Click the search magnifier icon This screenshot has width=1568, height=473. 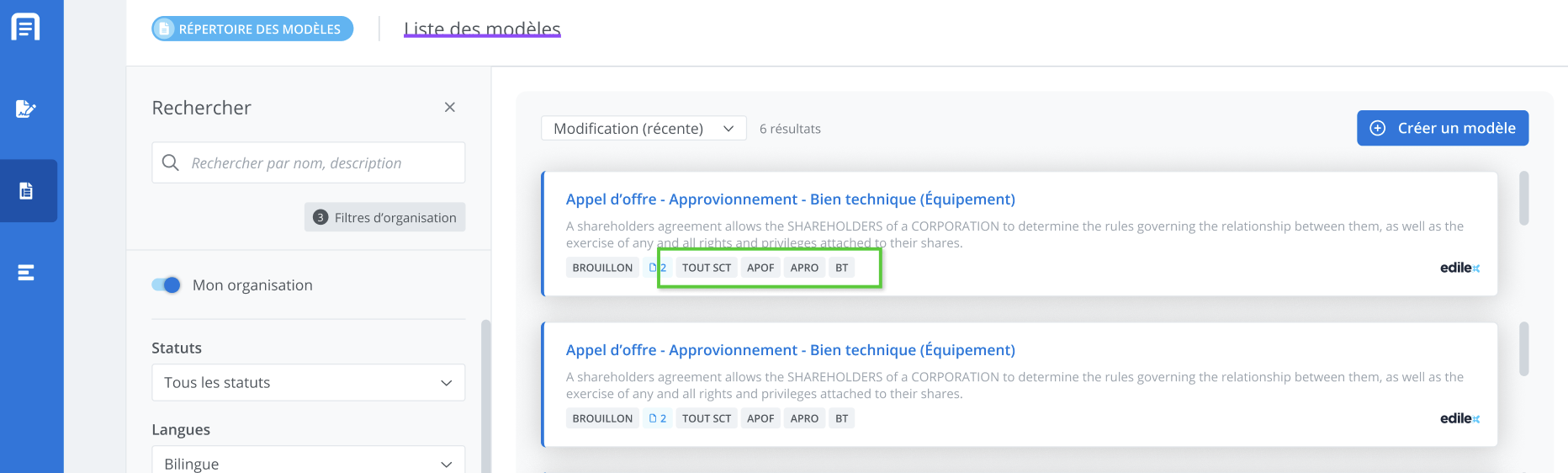pos(170,162)
